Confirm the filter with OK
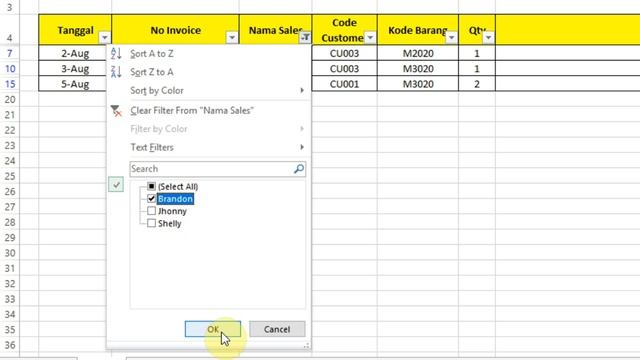The width and height of the screenshot is (640, 360). pyautogui.click(x=213, y=329)
